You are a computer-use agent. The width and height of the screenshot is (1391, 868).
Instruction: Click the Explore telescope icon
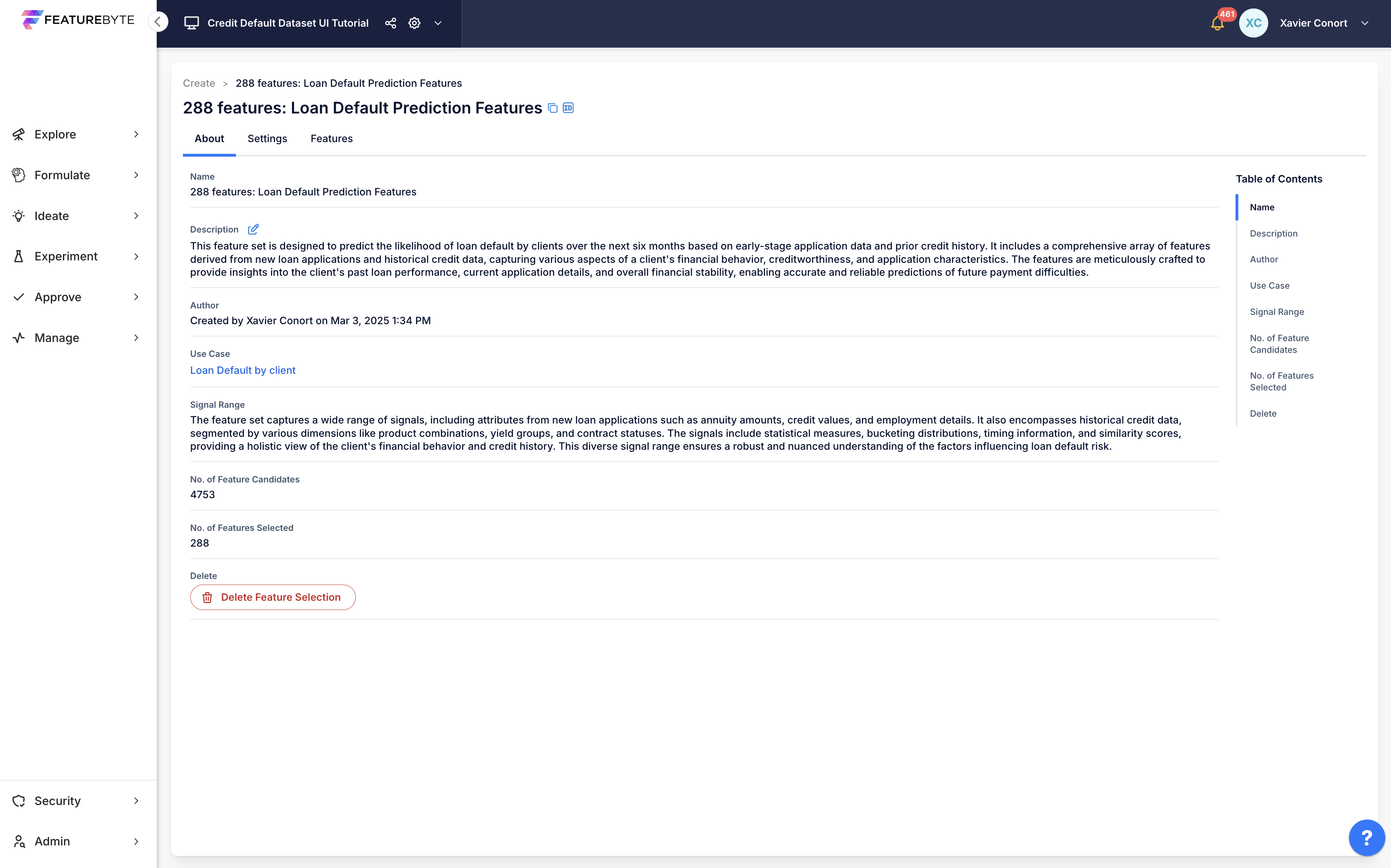(19, 134)
